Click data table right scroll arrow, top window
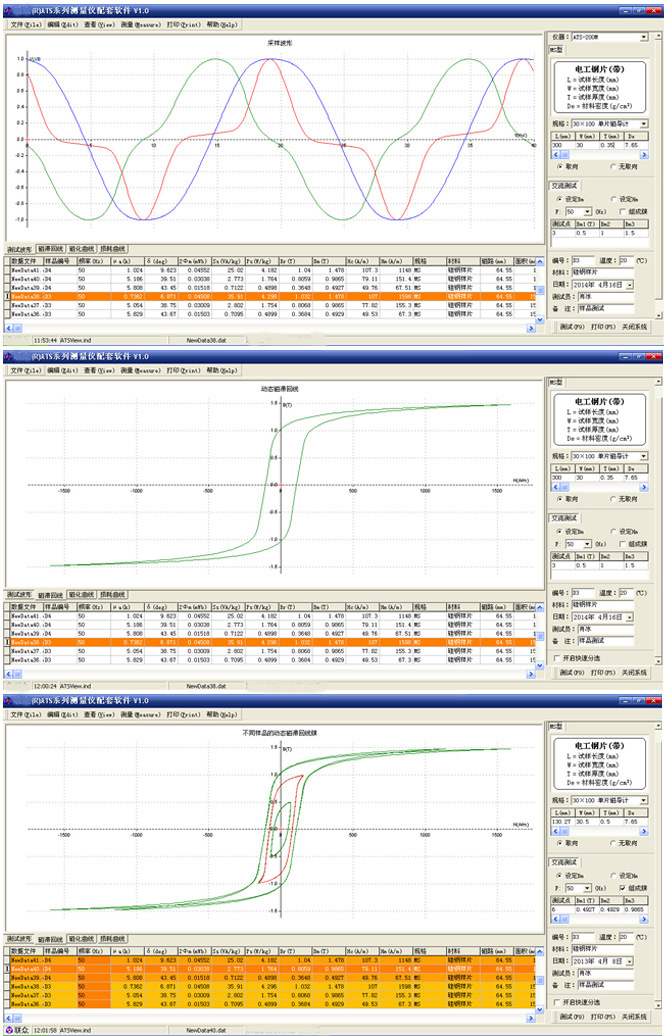The width and height of the screenshot is (666, 1036). click(531, 328)
